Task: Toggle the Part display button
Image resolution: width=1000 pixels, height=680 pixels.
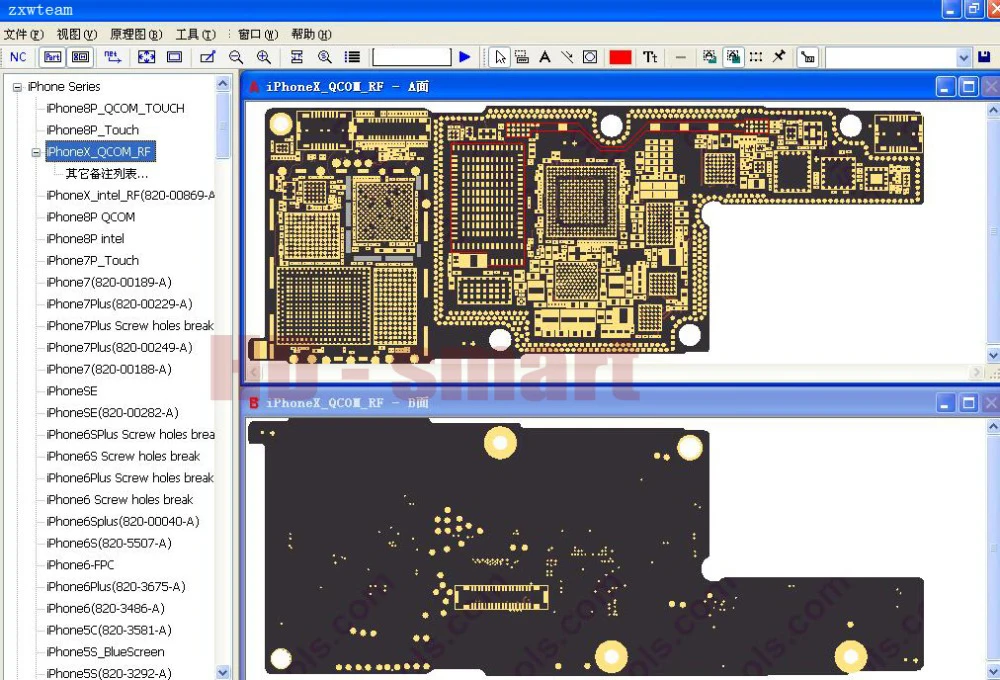Action: (x=52, y=57)
